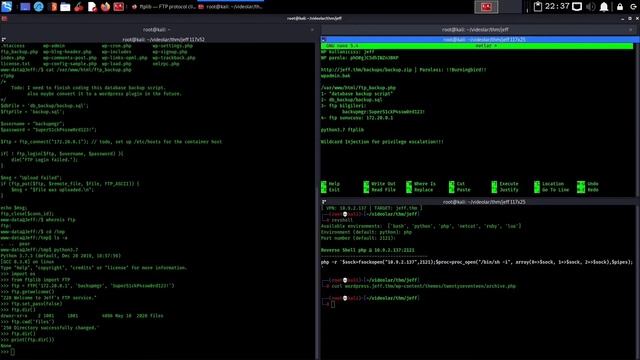Click nano Where Is shortcut

[421, 184]
